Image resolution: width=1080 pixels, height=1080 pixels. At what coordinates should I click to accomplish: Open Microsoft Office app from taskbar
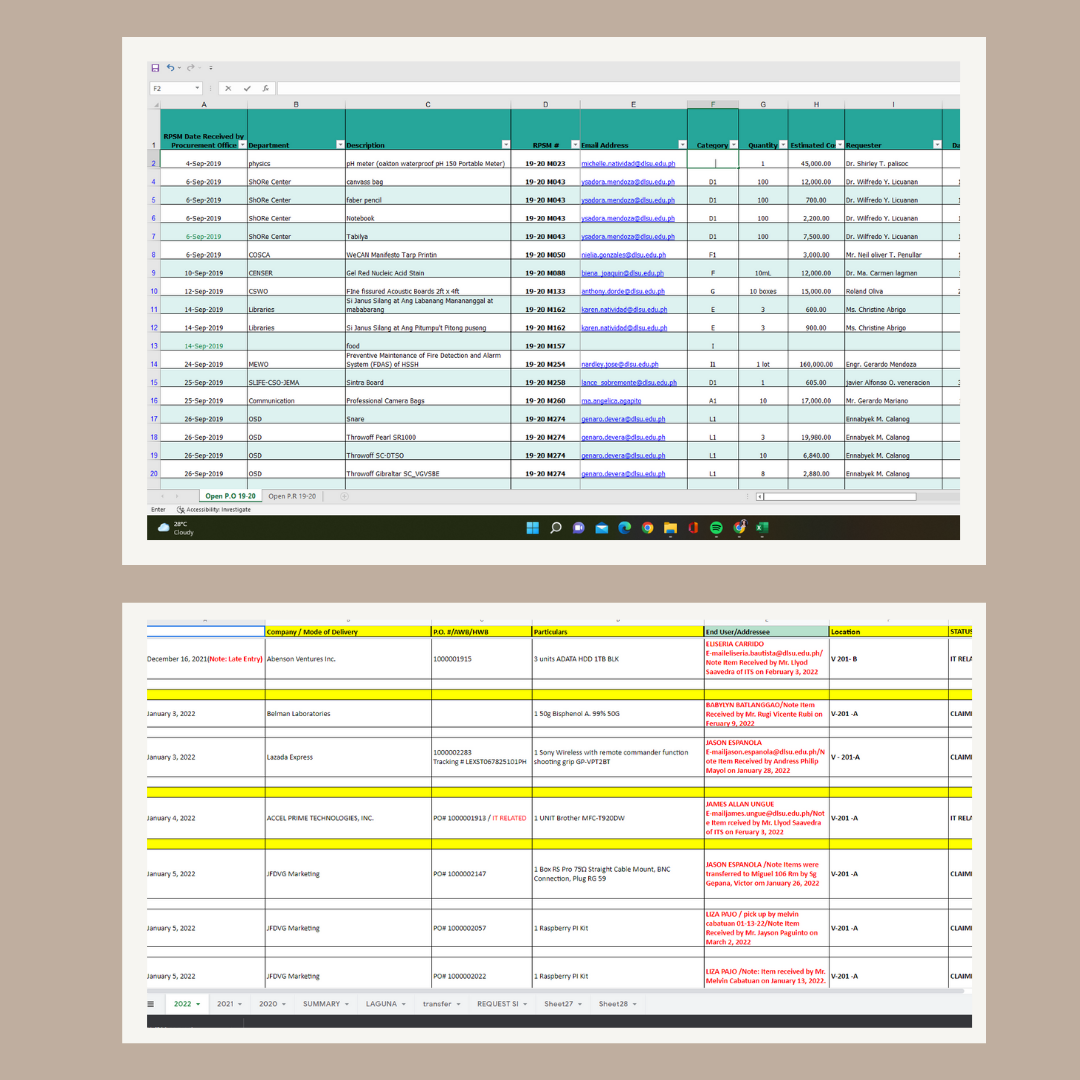click(693, 528)
